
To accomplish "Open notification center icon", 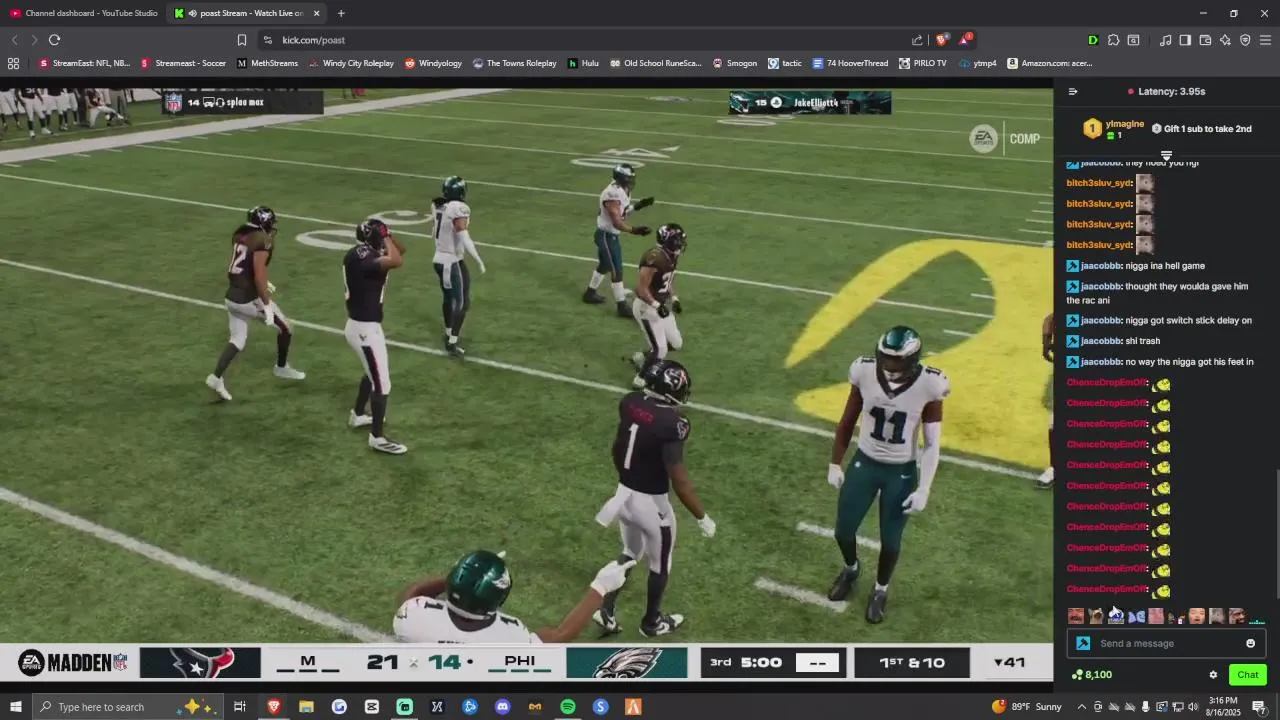I will coord(1260,707).
